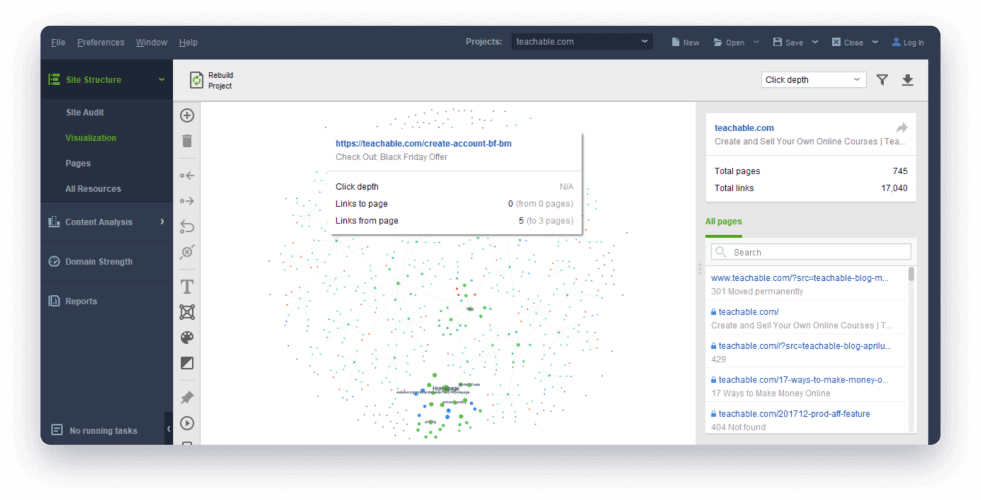Click the share arrow next to teachable.com
This screenshot has height=500, width=981.
902,128
